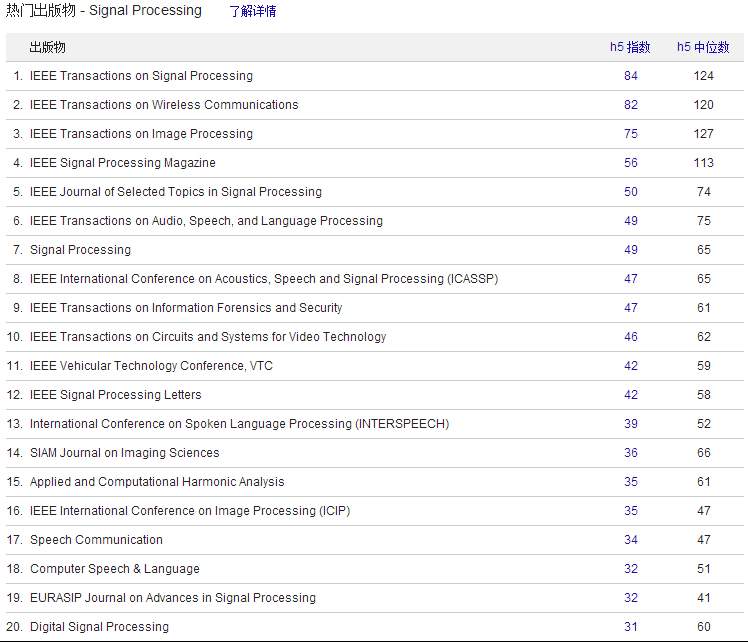This screenshot has width=748, height=642.
Task: Select the IEEE Signal Processing Magazine title
Action: click(123, 163)
